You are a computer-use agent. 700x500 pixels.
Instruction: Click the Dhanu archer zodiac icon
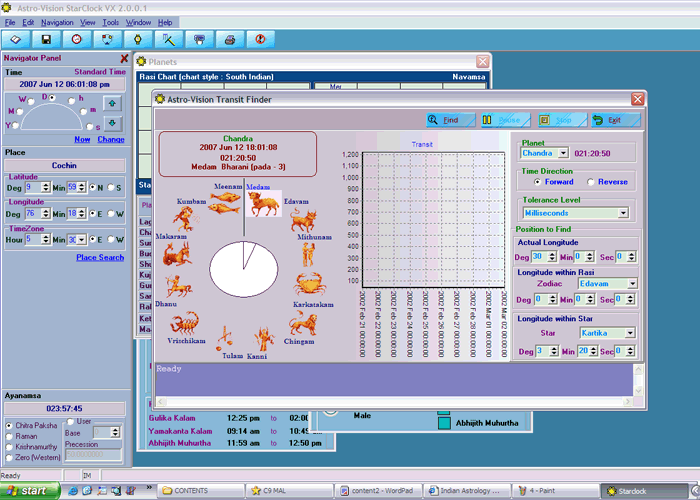point(178,286)
